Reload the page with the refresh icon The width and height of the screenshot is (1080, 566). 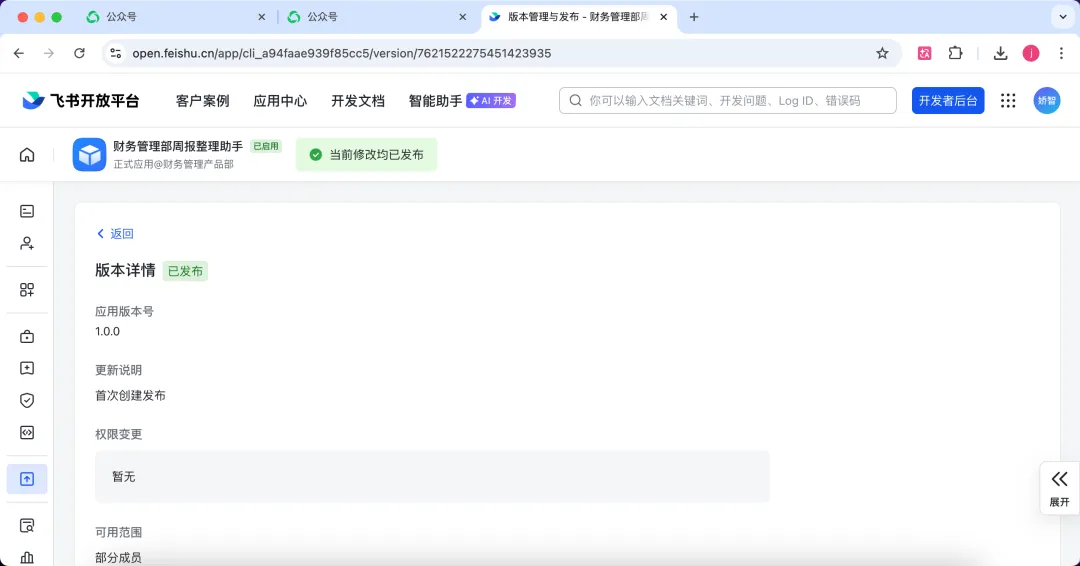79,53
